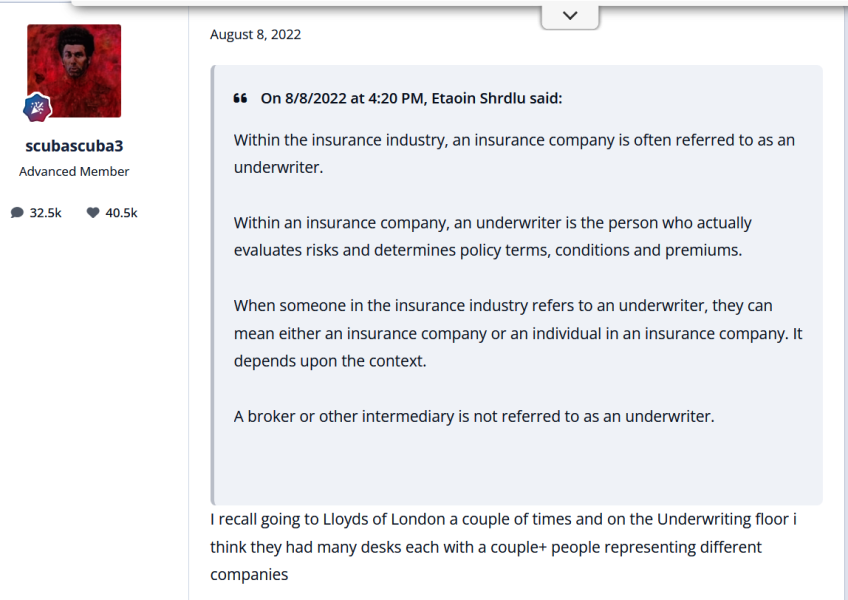
Task: Click the reply text about Lloyds of London
Action: point(503,547)
